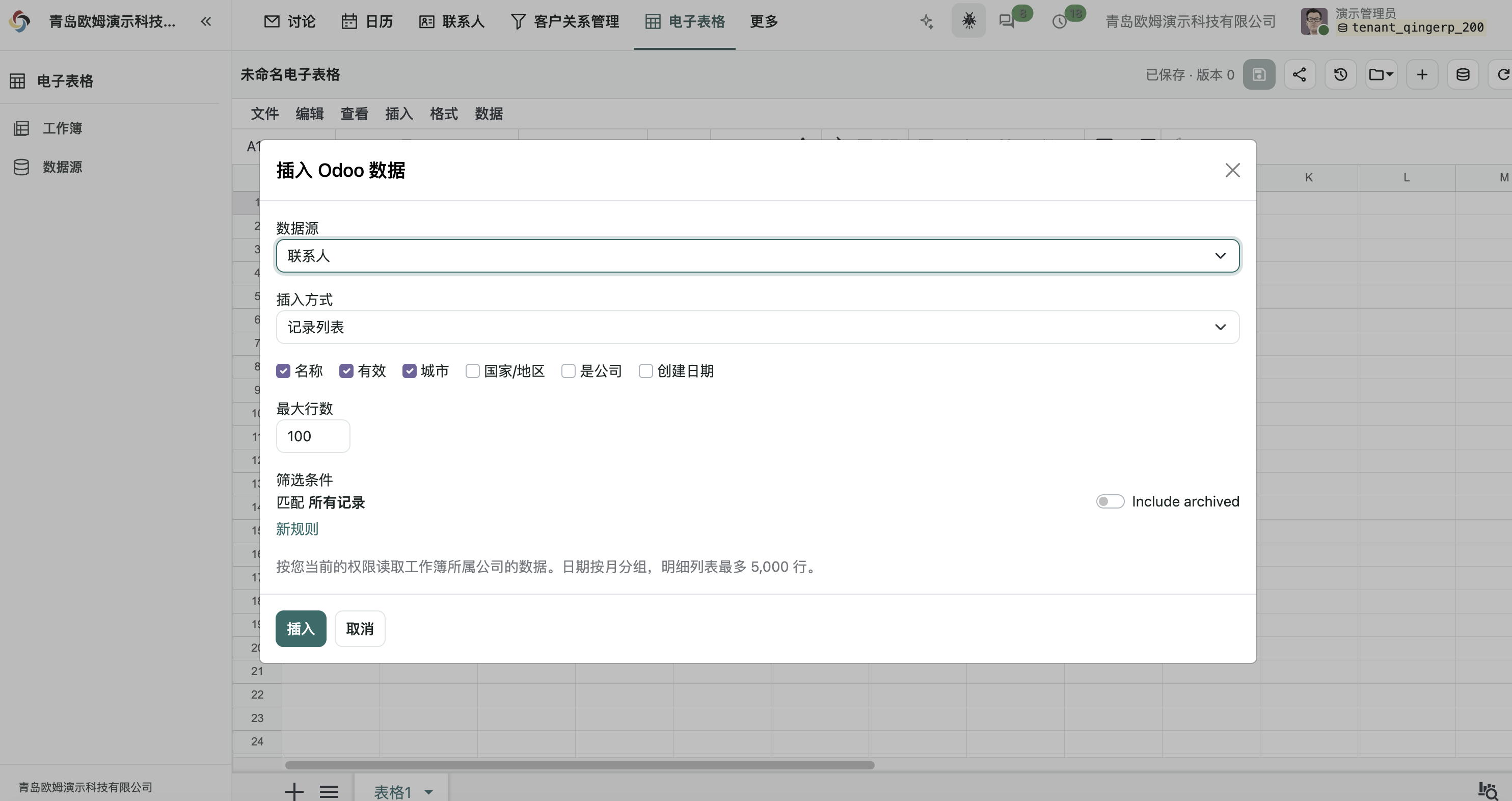This screenshot has width=1512, height=801.
Task: Open the 数据 menu
Action: (x=489, y=114)
